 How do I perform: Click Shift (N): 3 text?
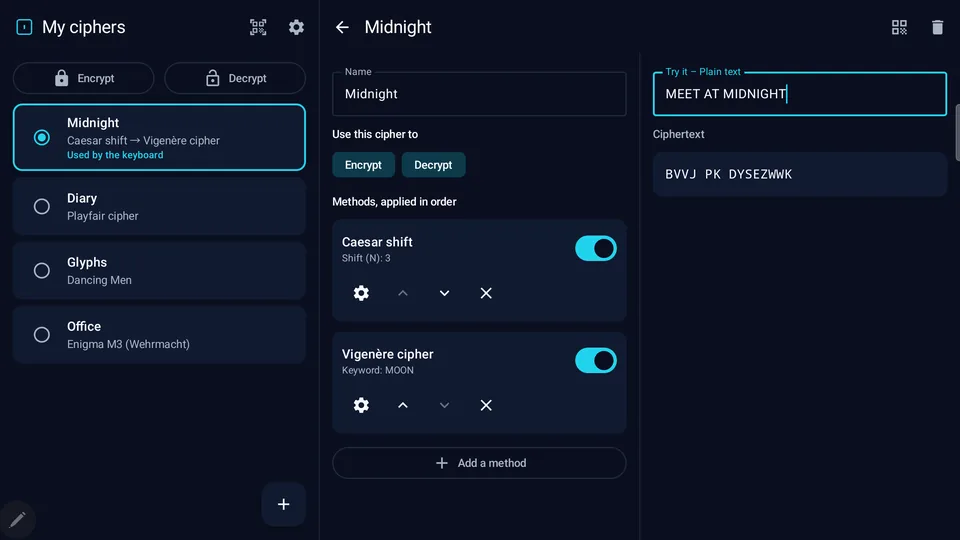coord(366,258)
